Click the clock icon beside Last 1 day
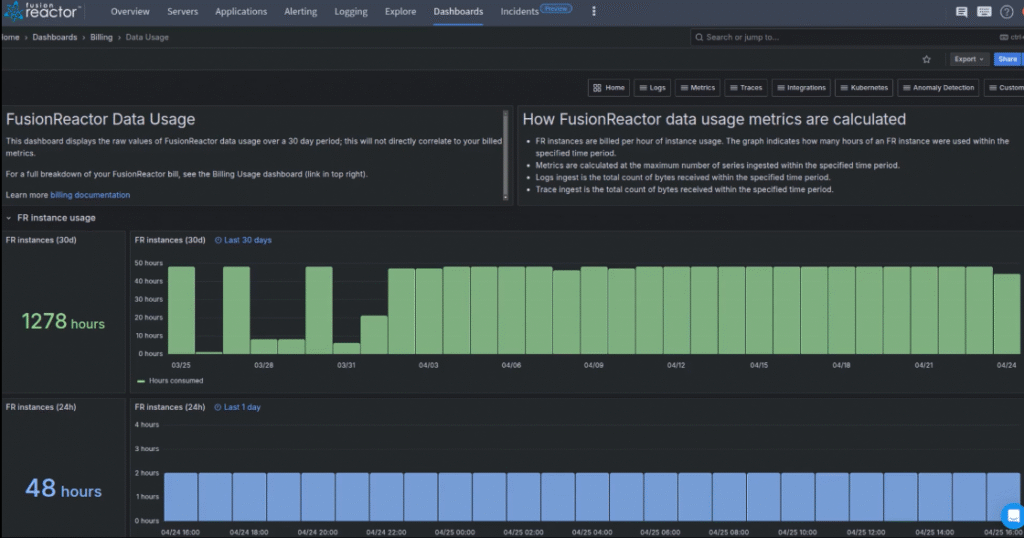 218,407
